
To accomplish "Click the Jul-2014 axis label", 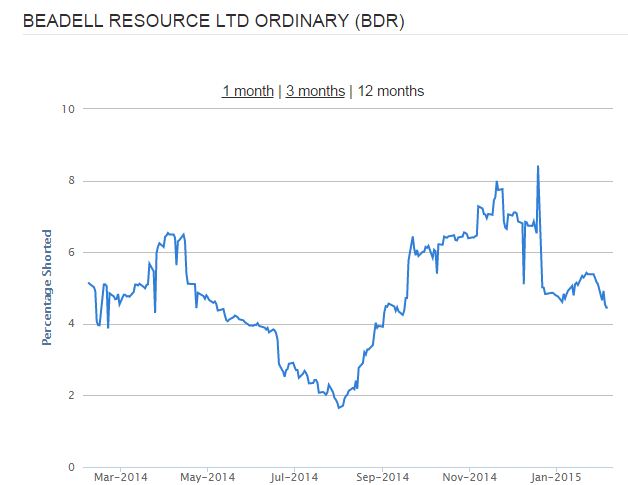I will click(294, 477).
